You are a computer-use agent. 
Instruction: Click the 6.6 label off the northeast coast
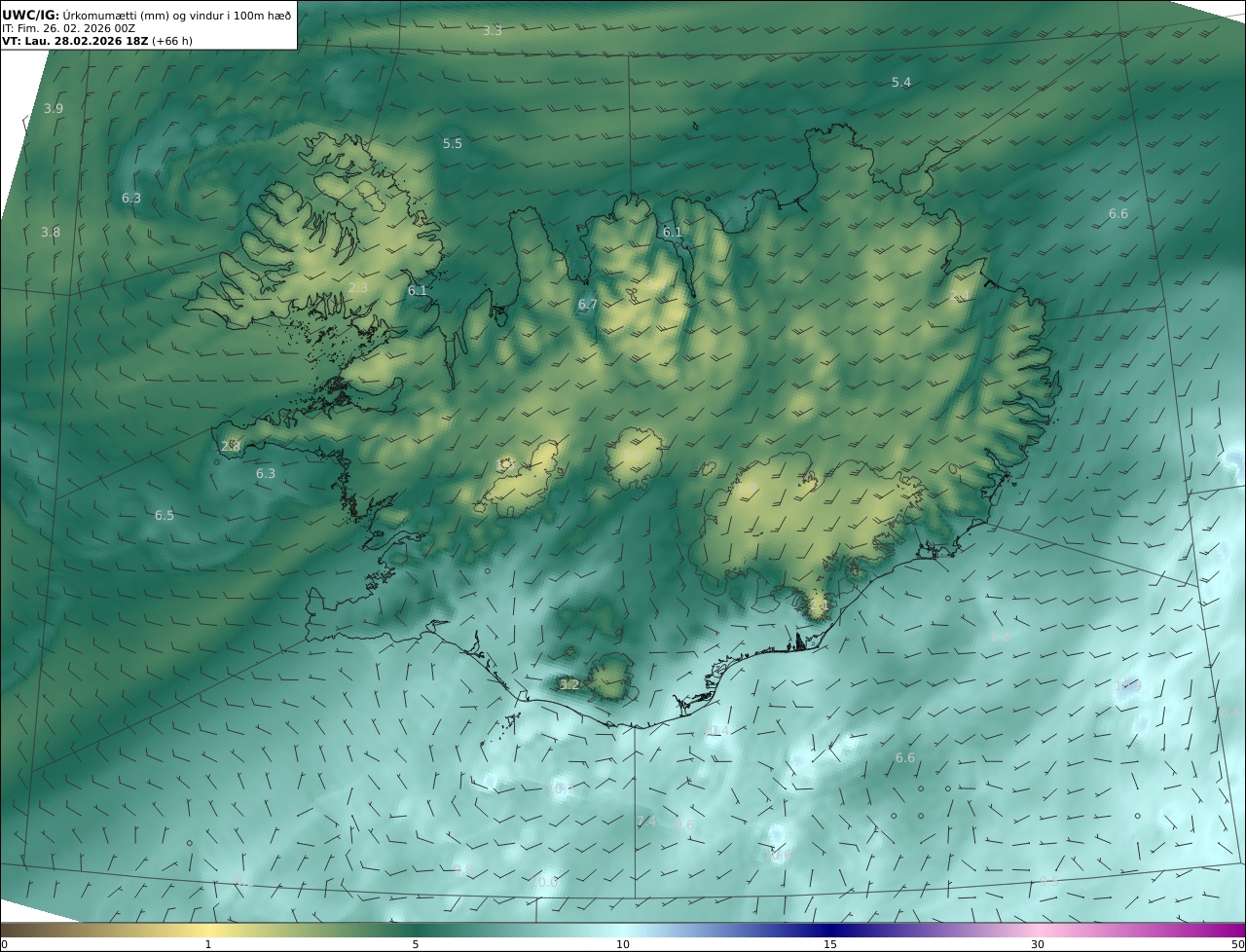[x=1118, y=214]
